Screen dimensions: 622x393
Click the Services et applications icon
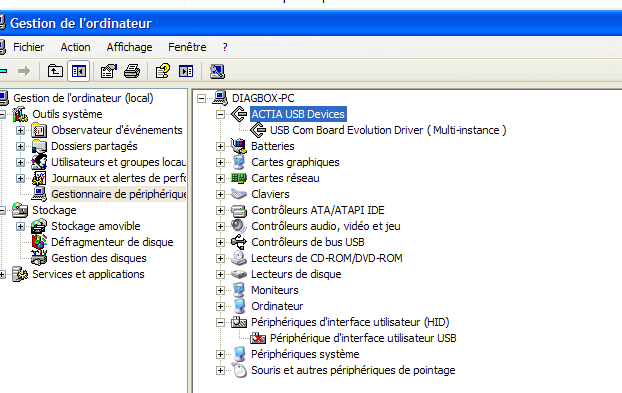(20, 274)
